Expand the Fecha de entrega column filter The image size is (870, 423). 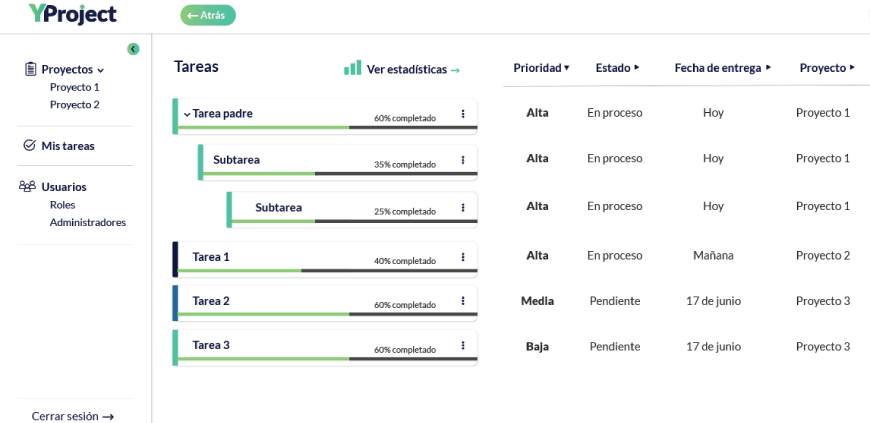click(x=722, y=68)
